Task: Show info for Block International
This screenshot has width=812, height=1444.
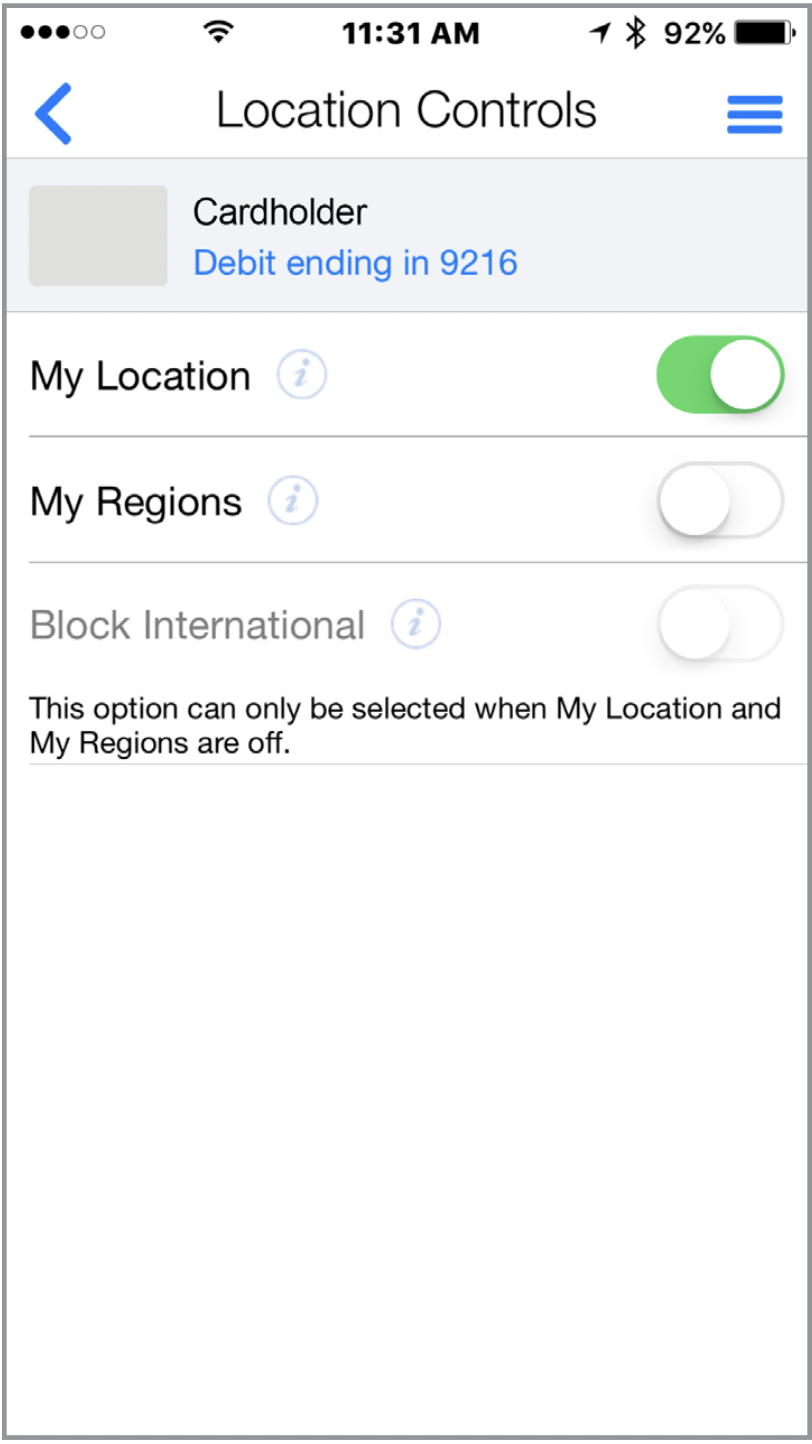Action: tap(416, 625)
